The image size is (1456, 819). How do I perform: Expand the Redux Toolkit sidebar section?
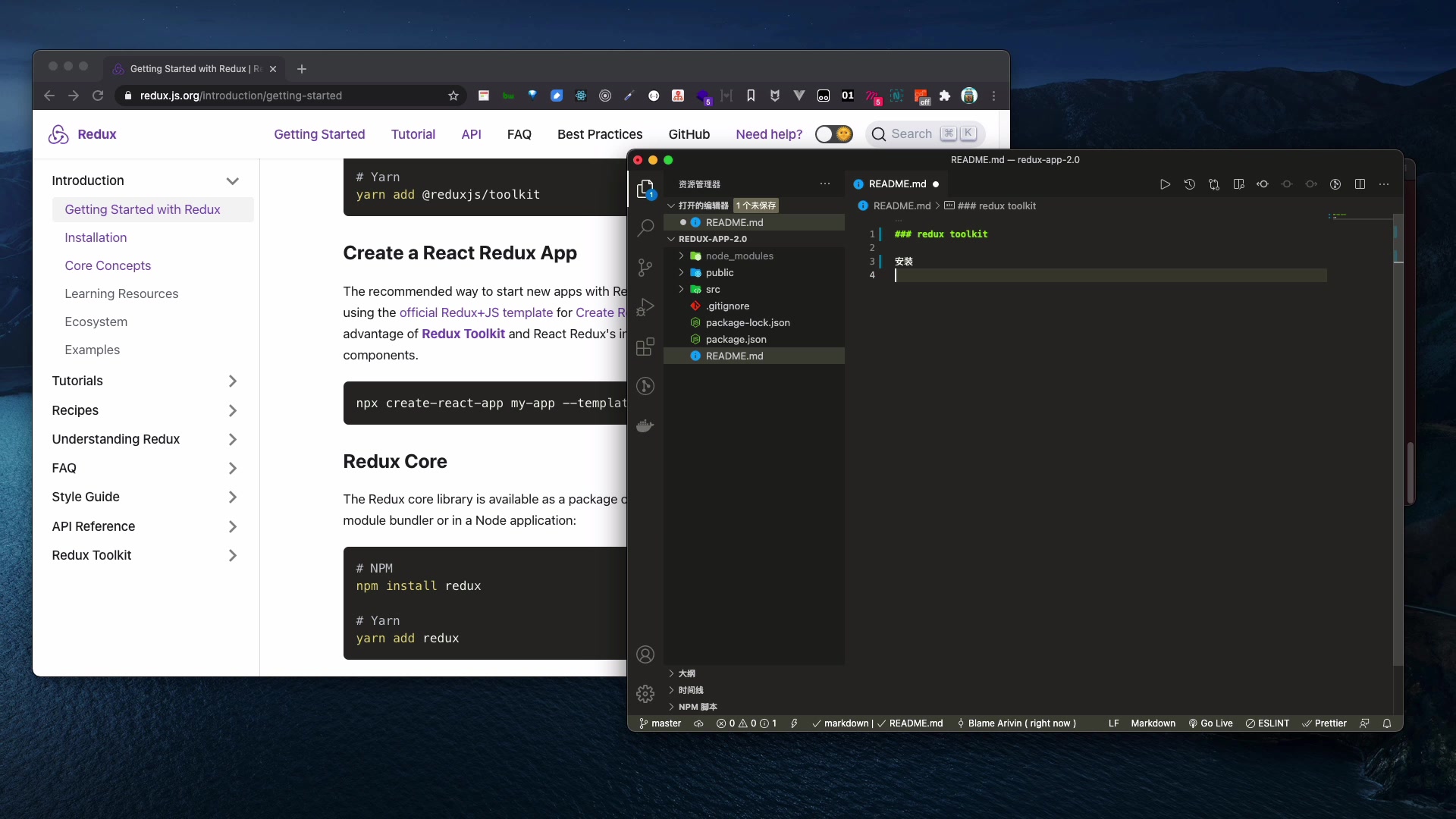pos(233,555)
